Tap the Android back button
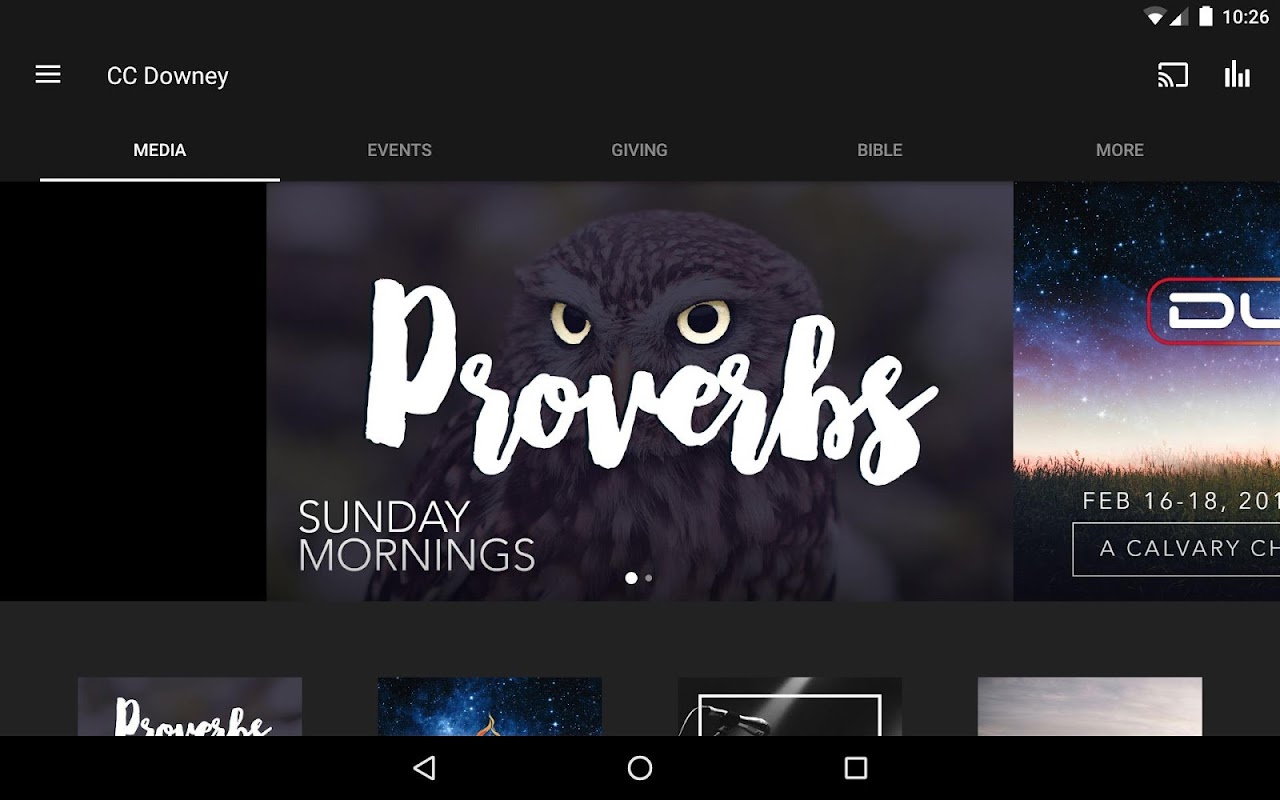Image resolution: width=1280 pixels, height=800 pixels. pos(424,768)
